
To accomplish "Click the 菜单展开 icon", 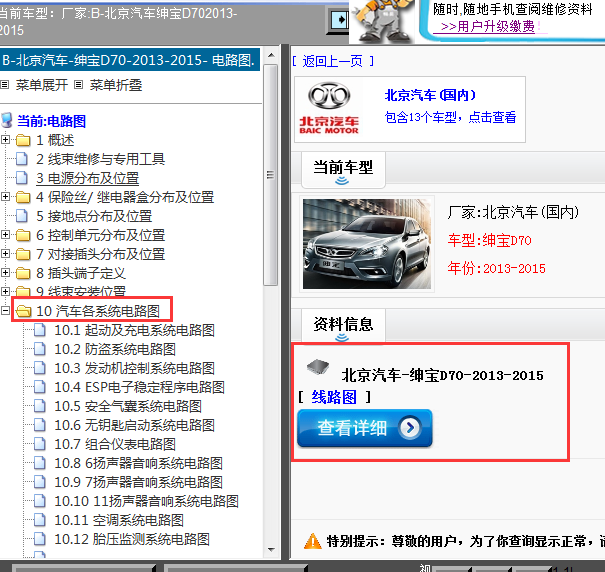I will tap(5, 85).
